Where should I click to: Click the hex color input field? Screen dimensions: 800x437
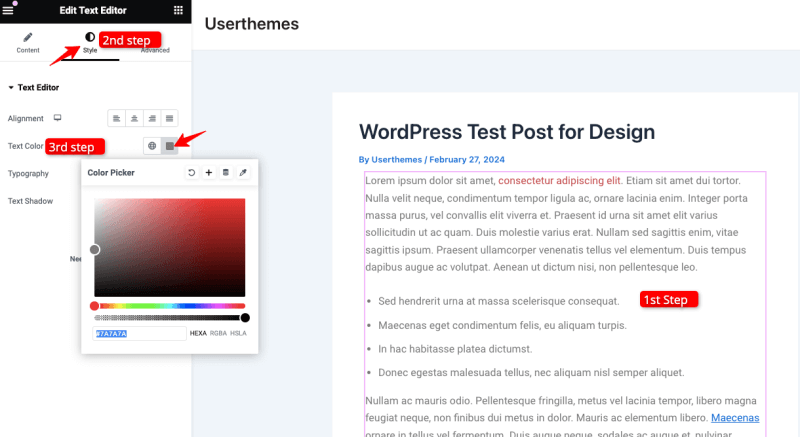pyautogui.click(x=139, y=333)
